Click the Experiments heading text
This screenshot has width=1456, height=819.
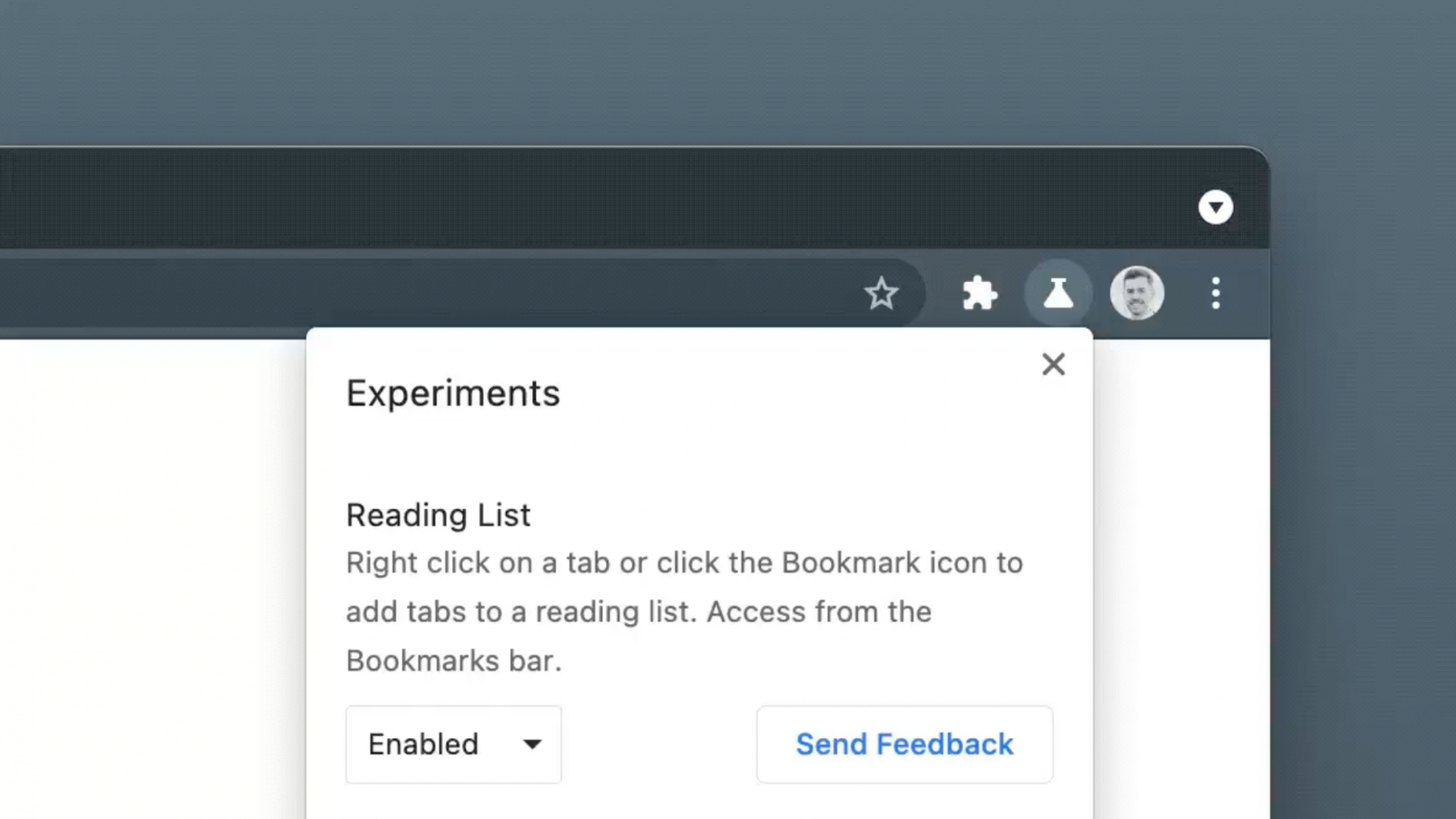point(452,393)
